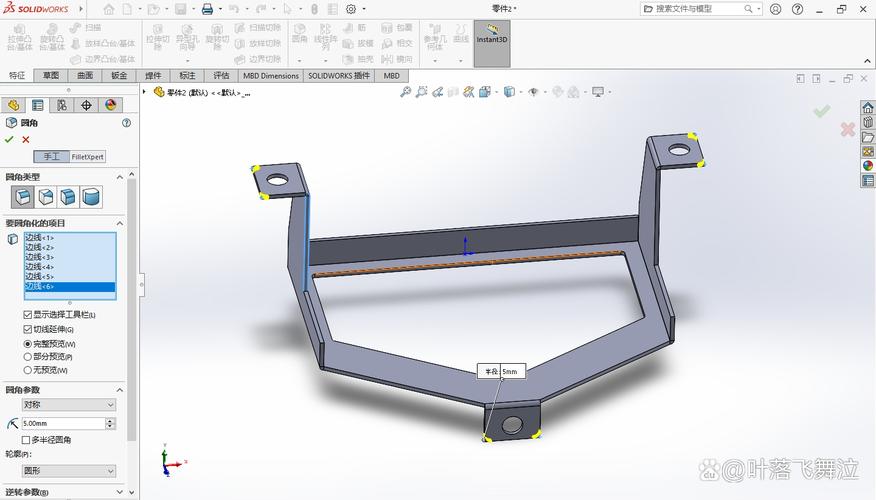The width and height of the screenshot is (876, 500).
Task: Select the 部分预览 radio button
Action: coord(28,357)
